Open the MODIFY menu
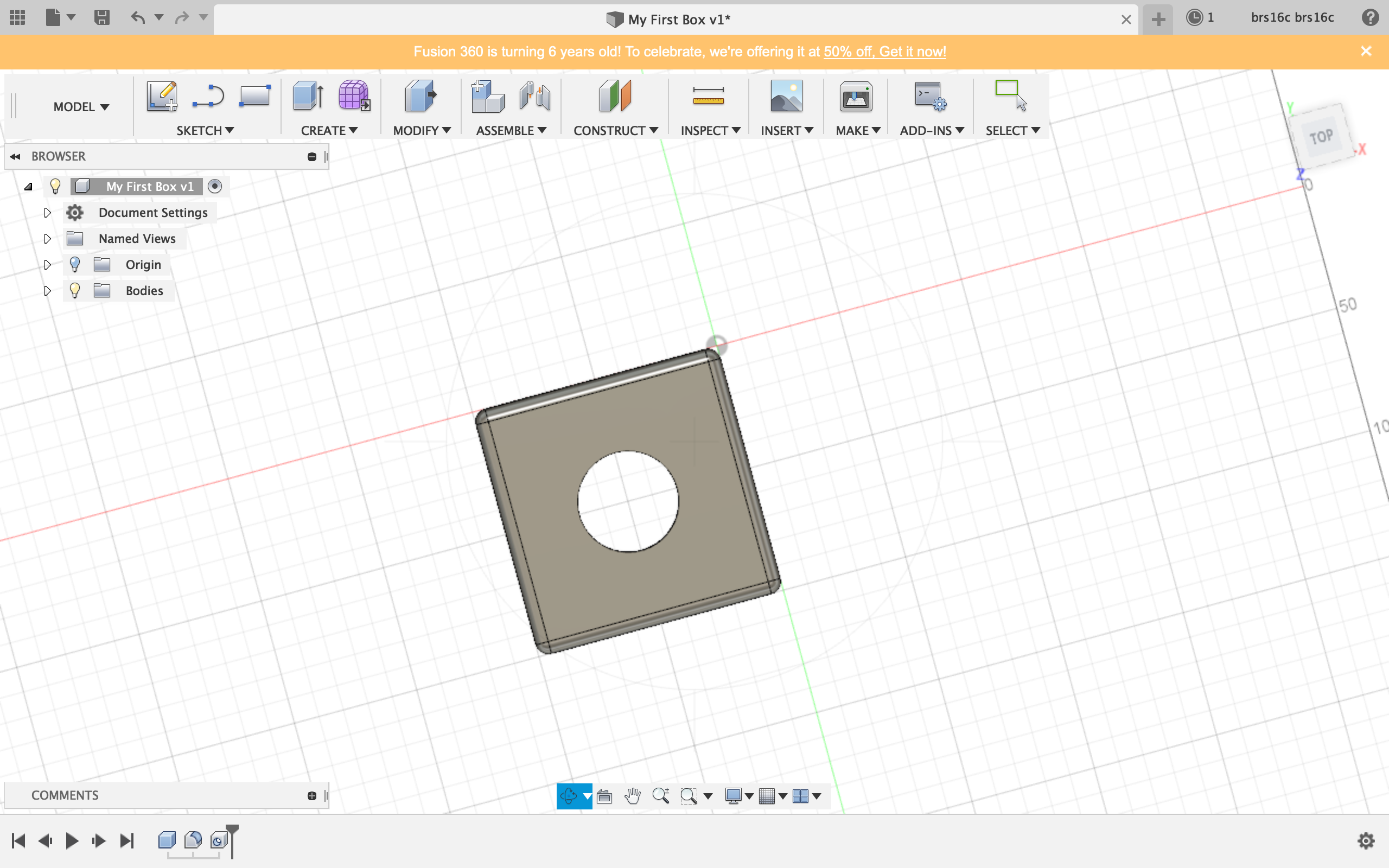This screenshot has width=1389, height=868. 421,131
